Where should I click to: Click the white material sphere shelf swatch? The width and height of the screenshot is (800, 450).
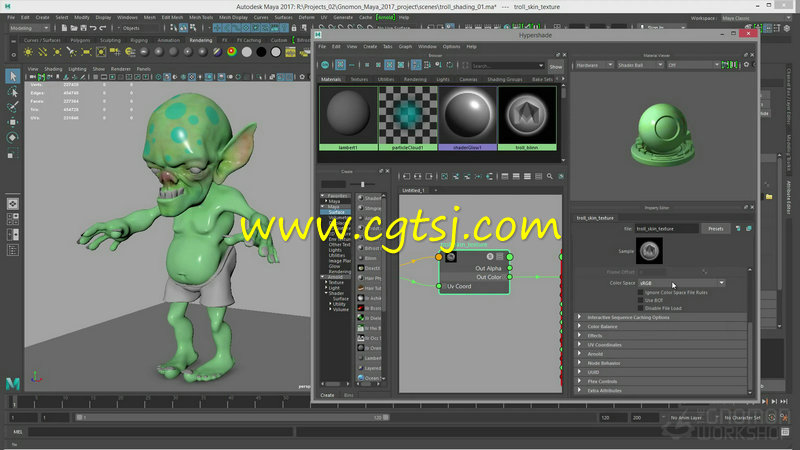click(x=247, y=52)
